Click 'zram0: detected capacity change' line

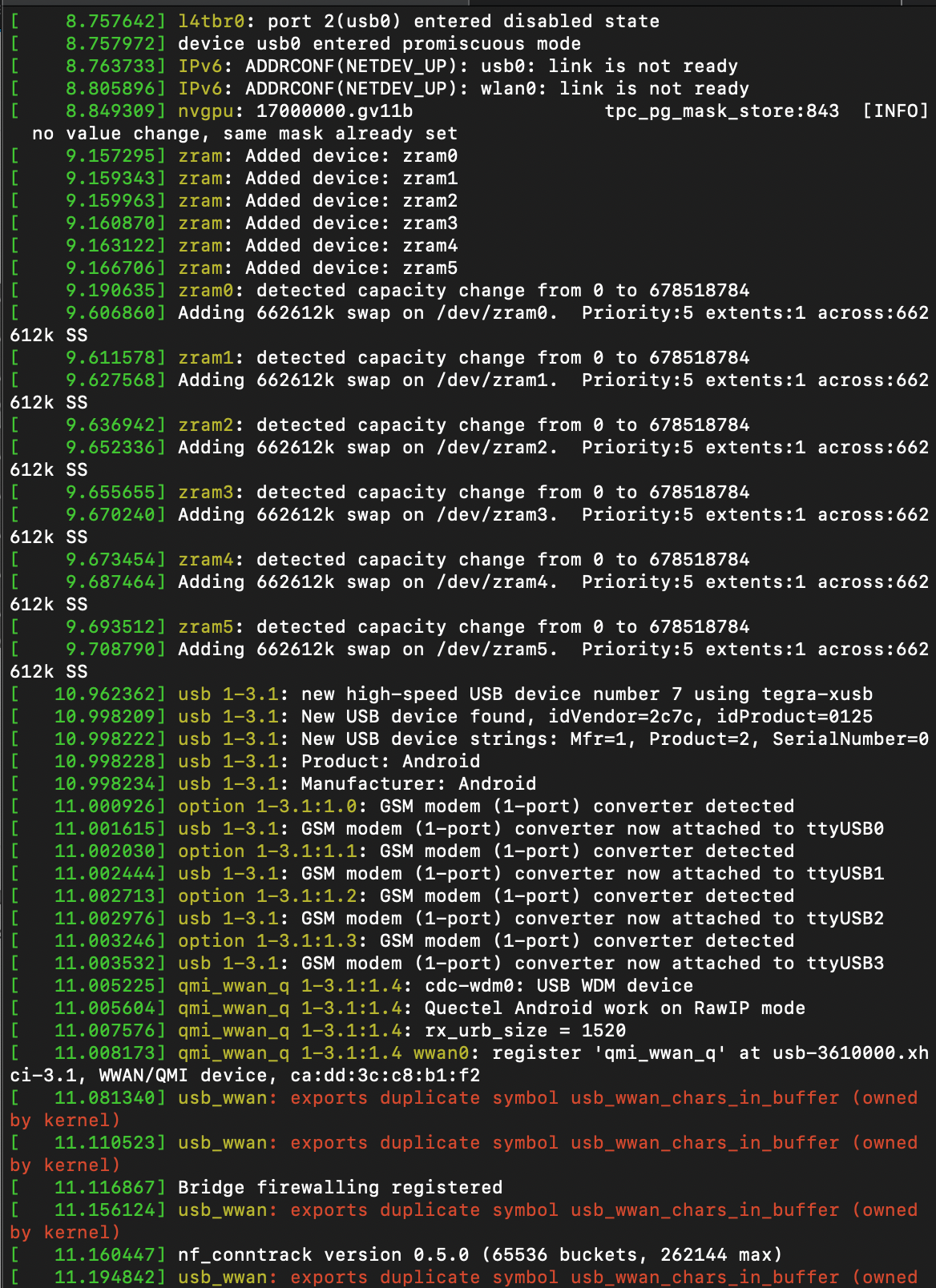pos(380,290)
